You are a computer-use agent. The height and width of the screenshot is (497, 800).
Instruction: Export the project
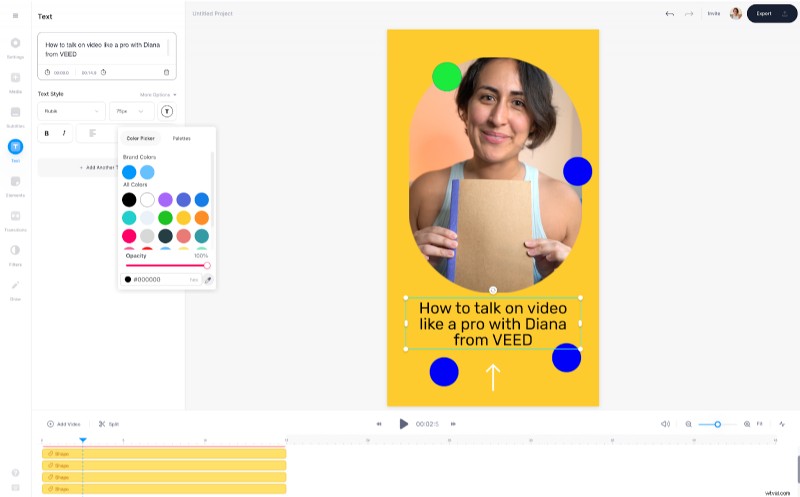772,14
